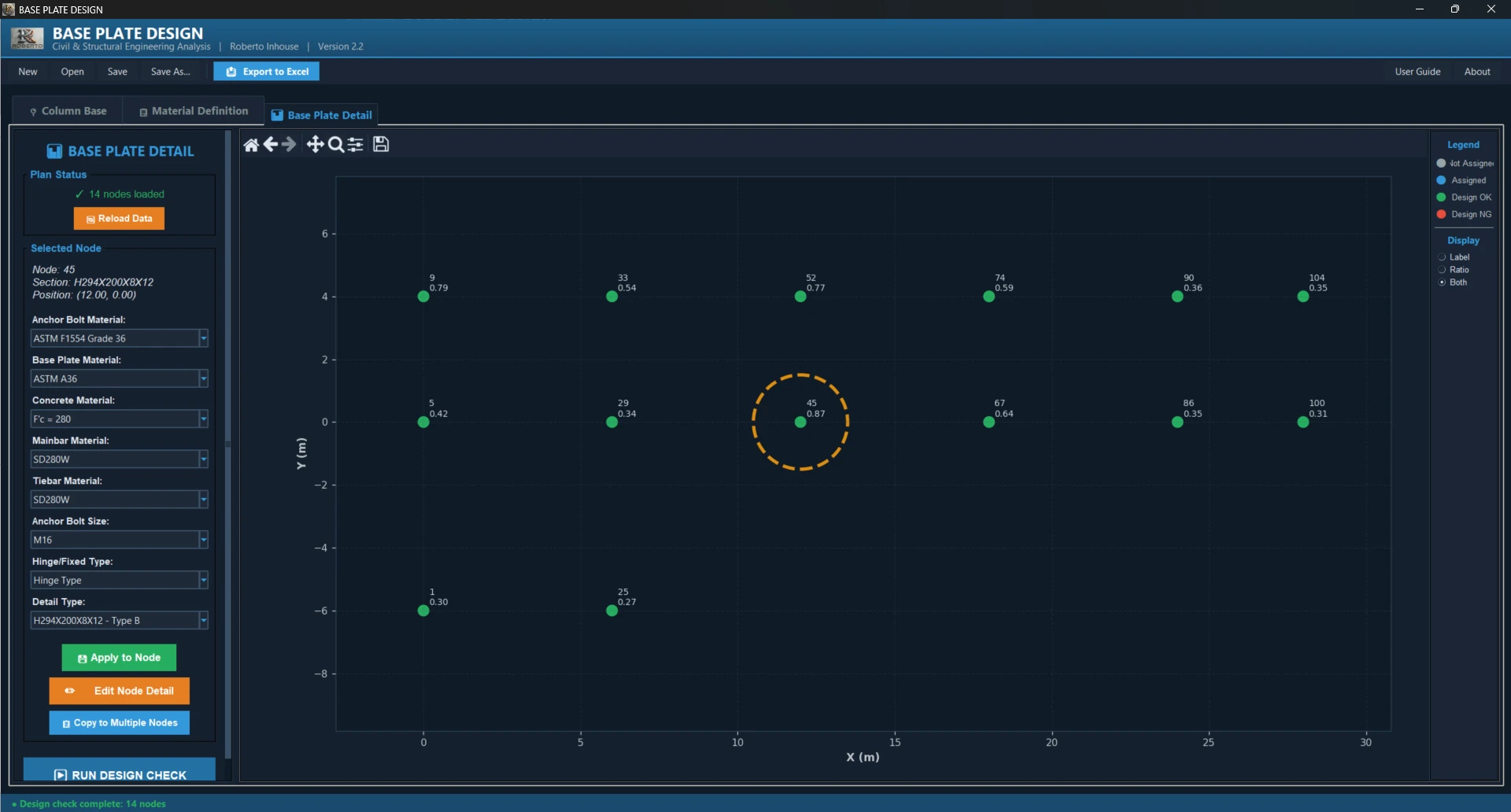
Task: Select node 29 marker on plan
Action: (611, 423)
